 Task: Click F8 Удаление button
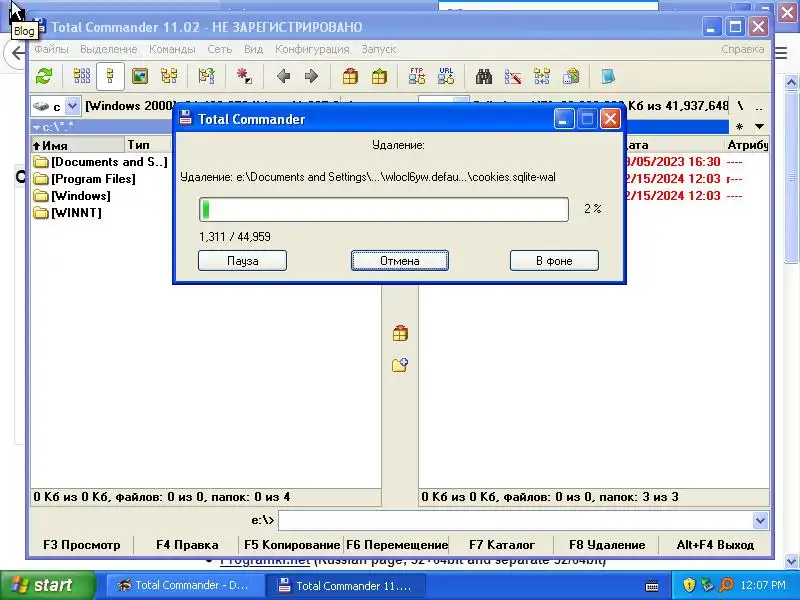tap(607, 545)
